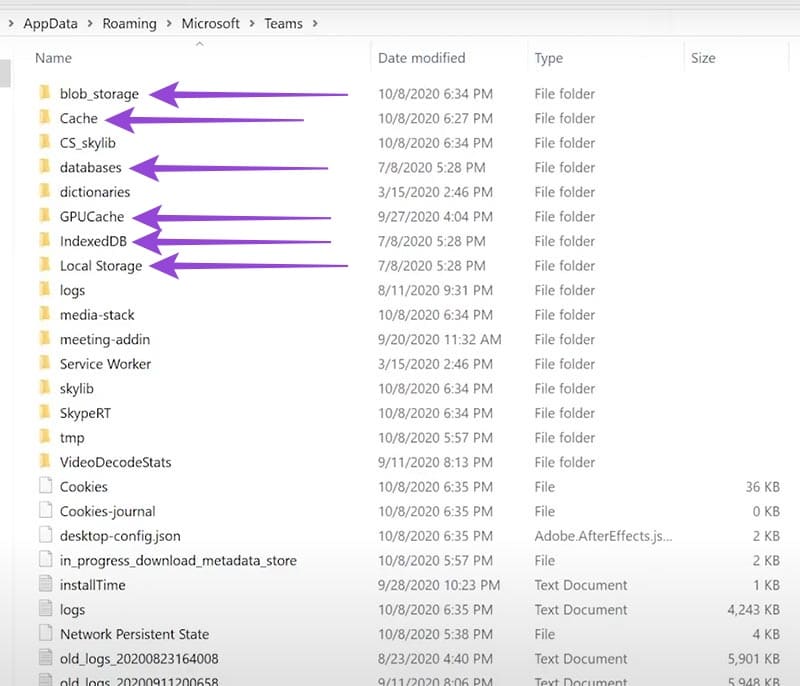Image resolution: width=800 pixels, height=686 pixels.
Task: Select the GPUCache folder icon
Action: point(44,216)
